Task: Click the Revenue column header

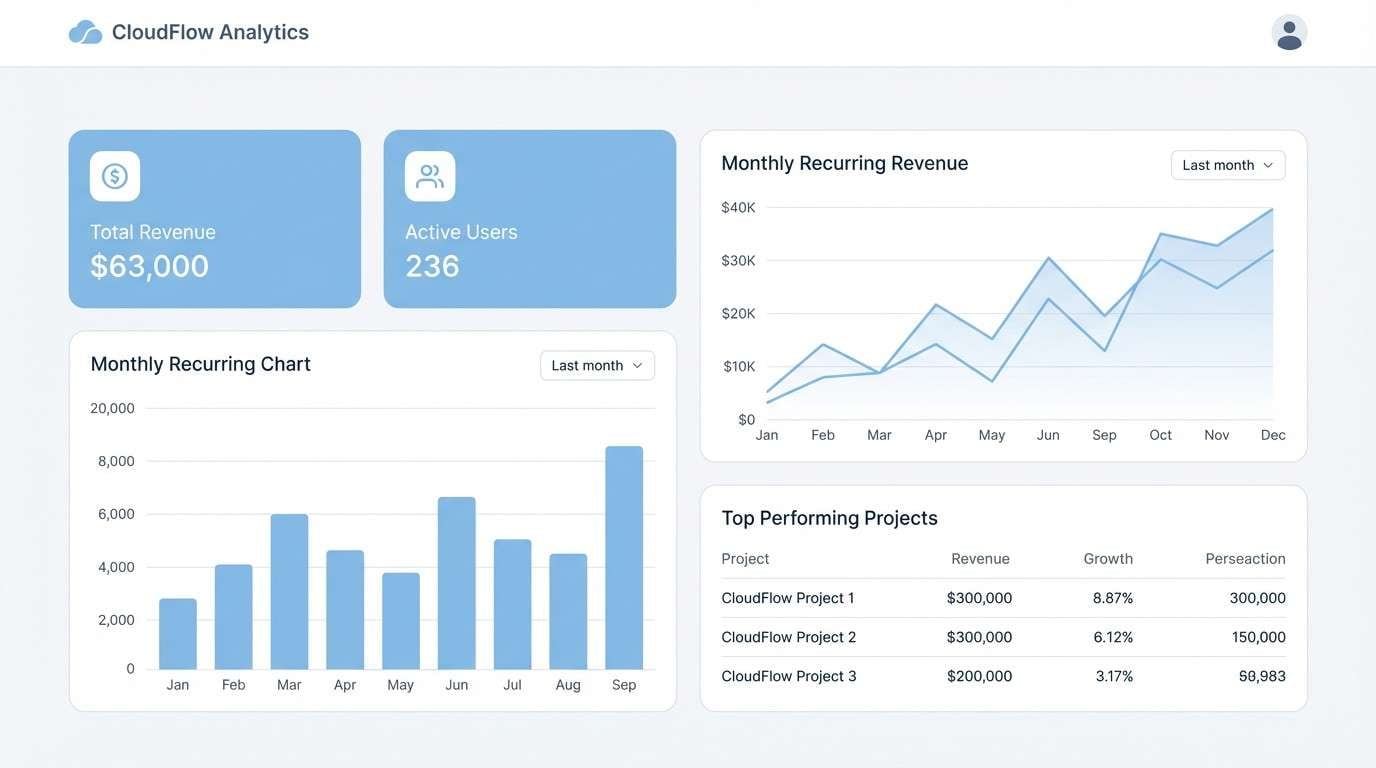Action: (980, 556)
